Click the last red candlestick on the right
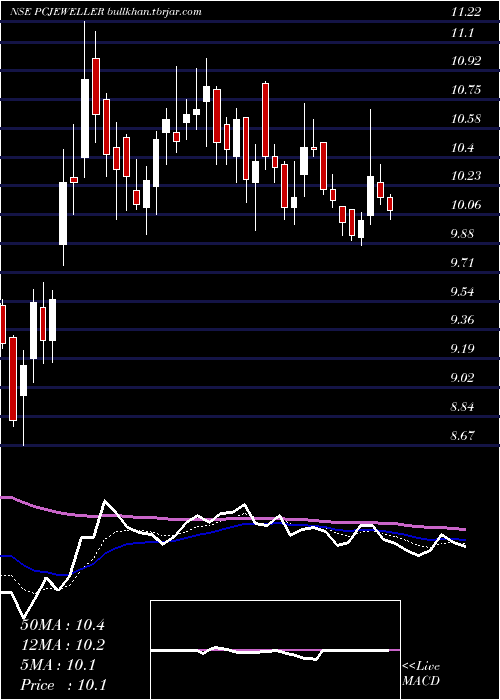The width and height of the screenshot is (500, 700). [x=390, y=204]
